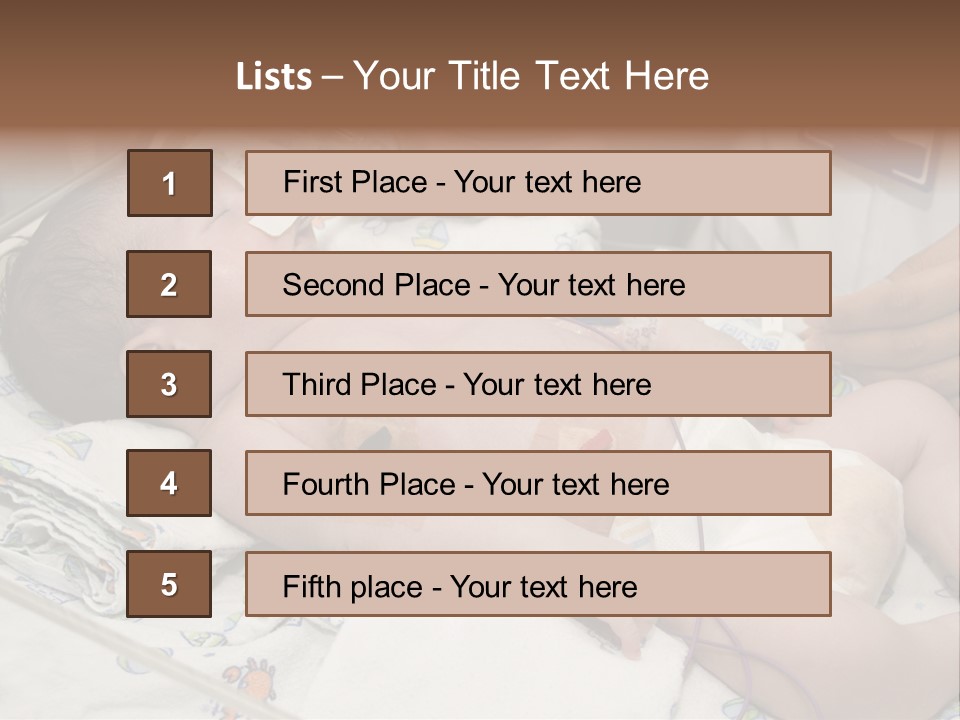Click the word 'First' in first bar
The width and height of the screenshot is (960, 720).
[312, 182]
